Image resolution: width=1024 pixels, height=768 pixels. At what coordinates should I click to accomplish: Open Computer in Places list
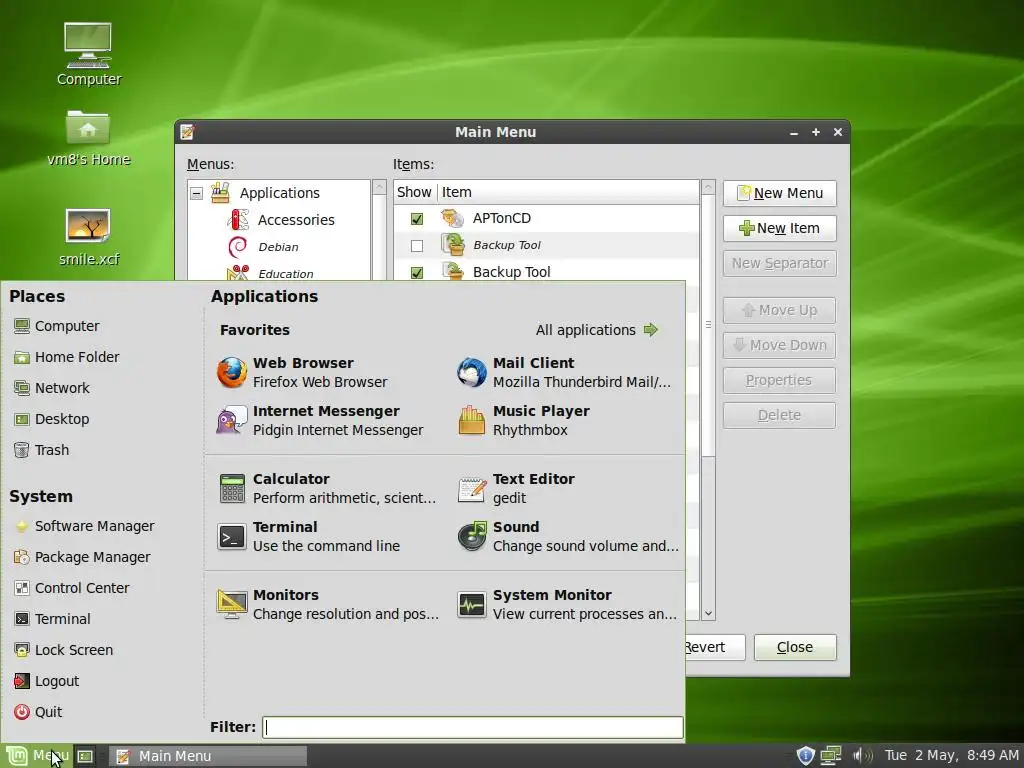(x=57, y=326)
